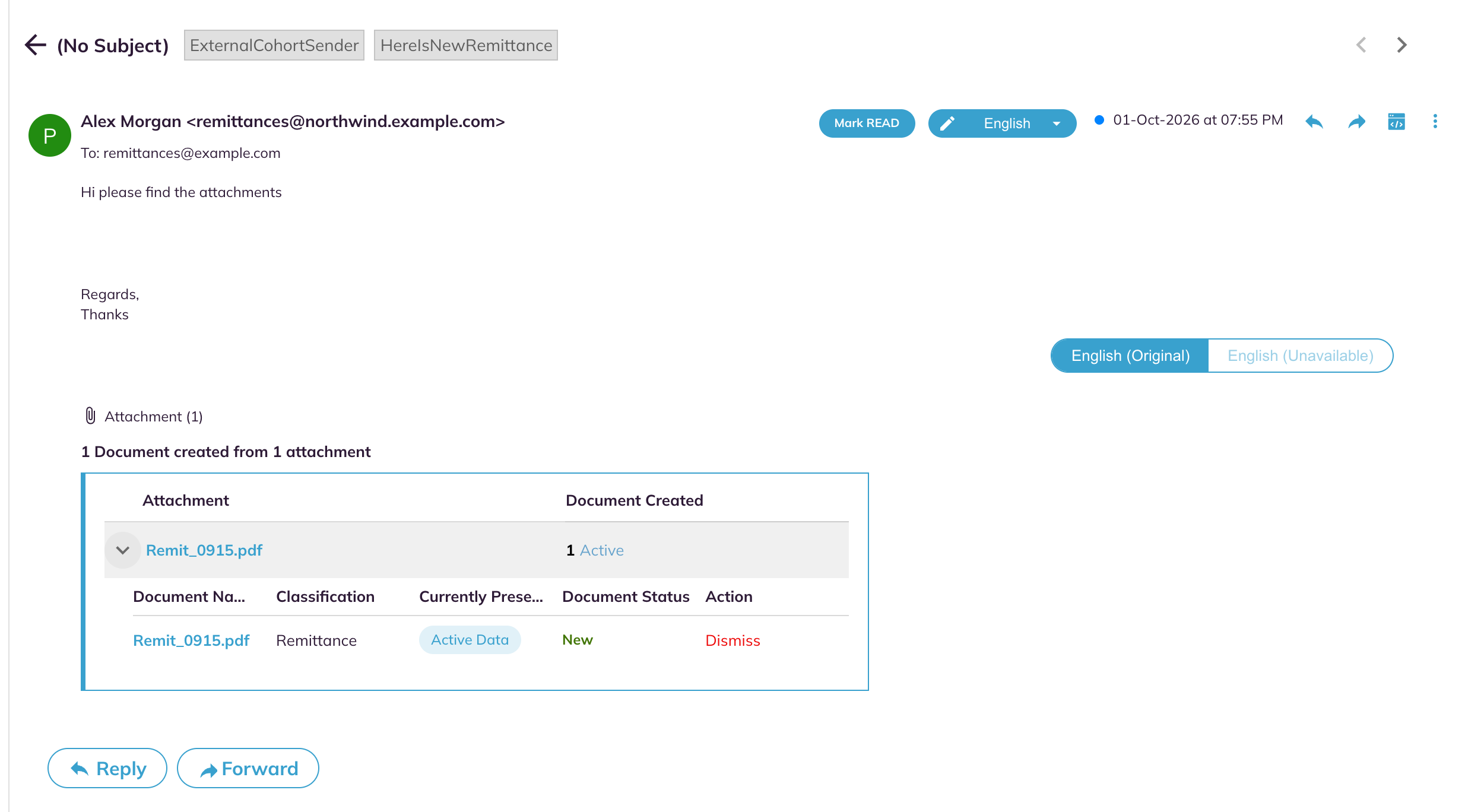Mark the email as READ
This screenshot has width=1465, height=812.
(x=867, y=123)
